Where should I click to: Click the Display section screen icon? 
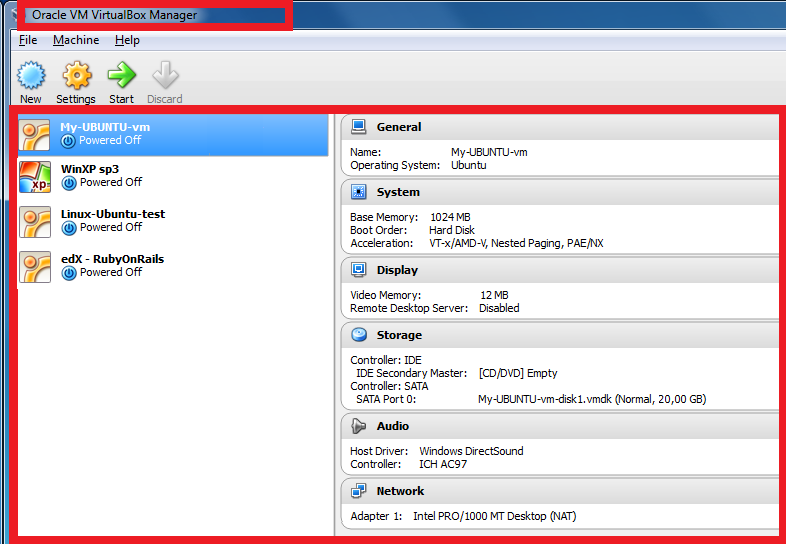pos(358,270)
